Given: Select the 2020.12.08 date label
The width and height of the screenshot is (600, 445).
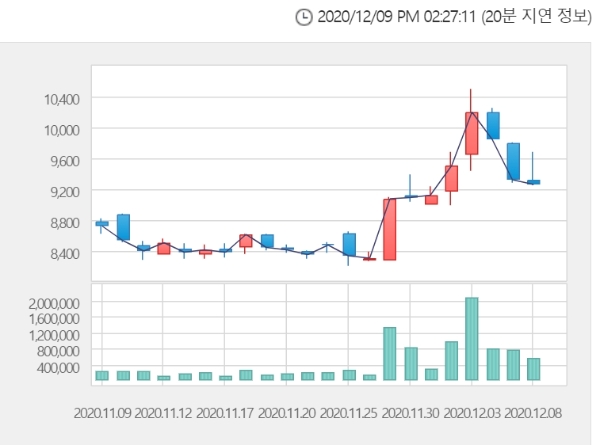Looking at the screenshot, I should click(533, 412).
